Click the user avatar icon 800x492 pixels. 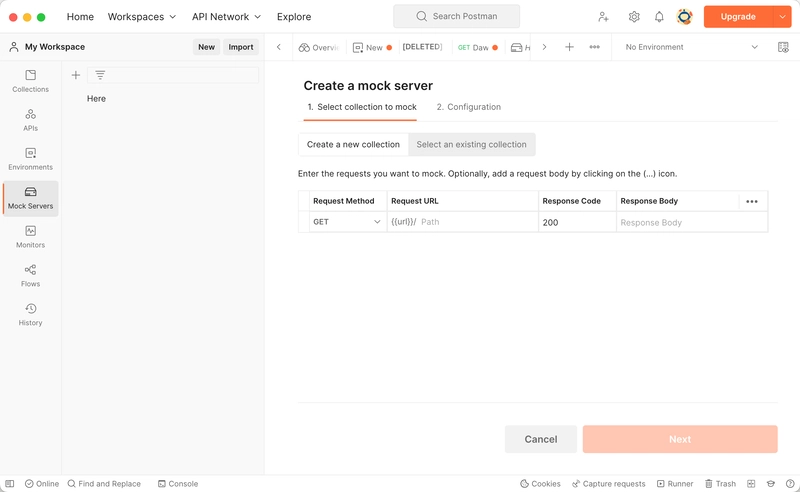click(684, 17)
